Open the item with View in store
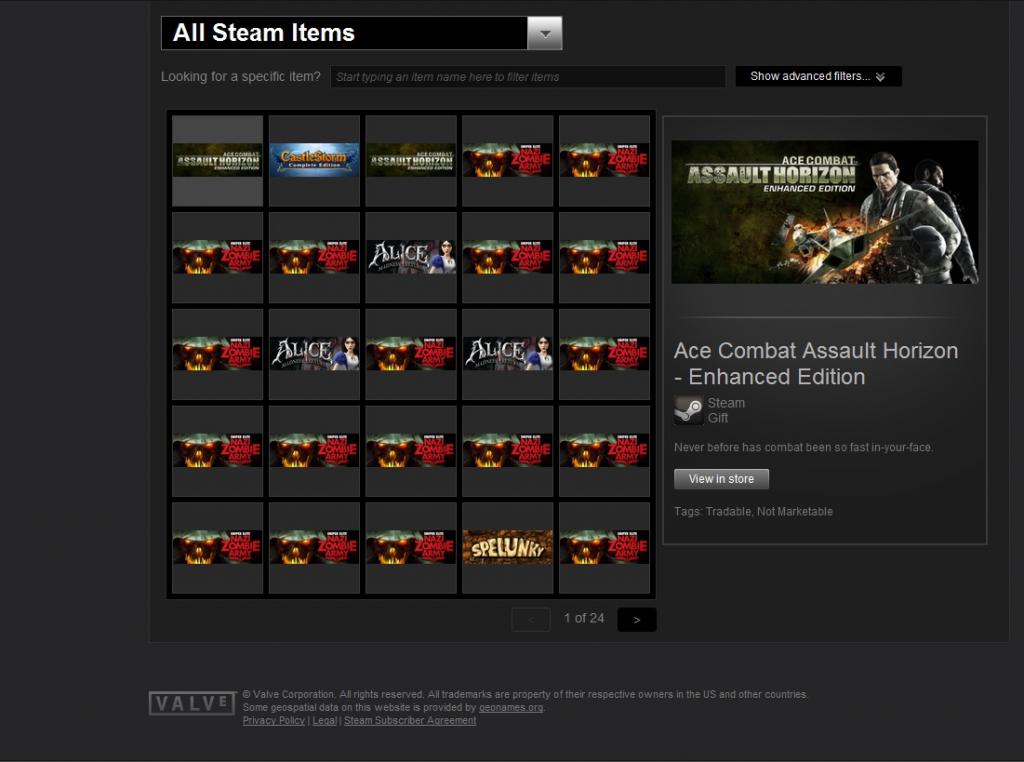This screenshot has height=762, width=1024. click(x=721, y=479)
